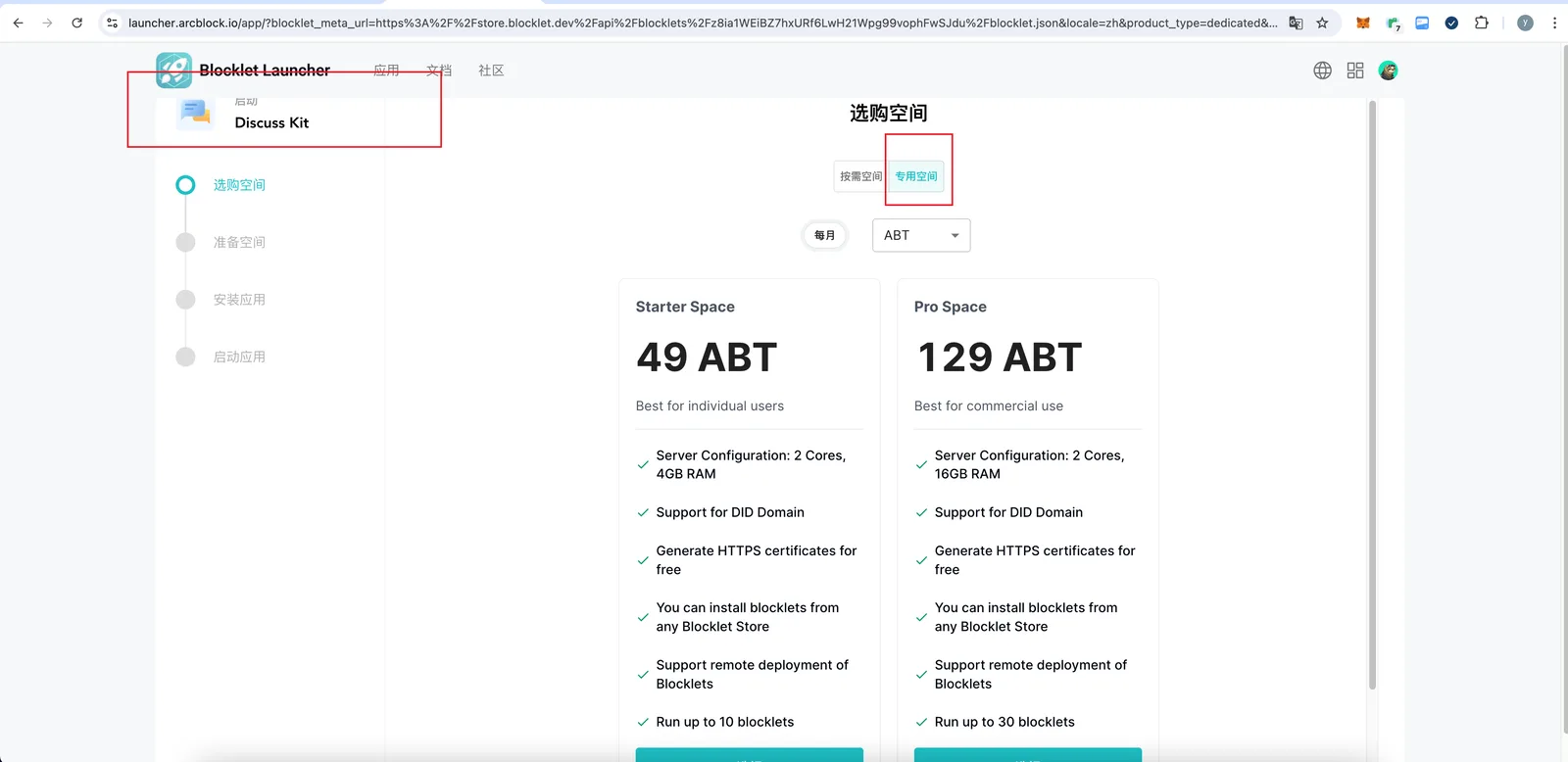Click "Best for individual users" text
The width and height of the screenshot is (1568, 762).
(710, 405)
